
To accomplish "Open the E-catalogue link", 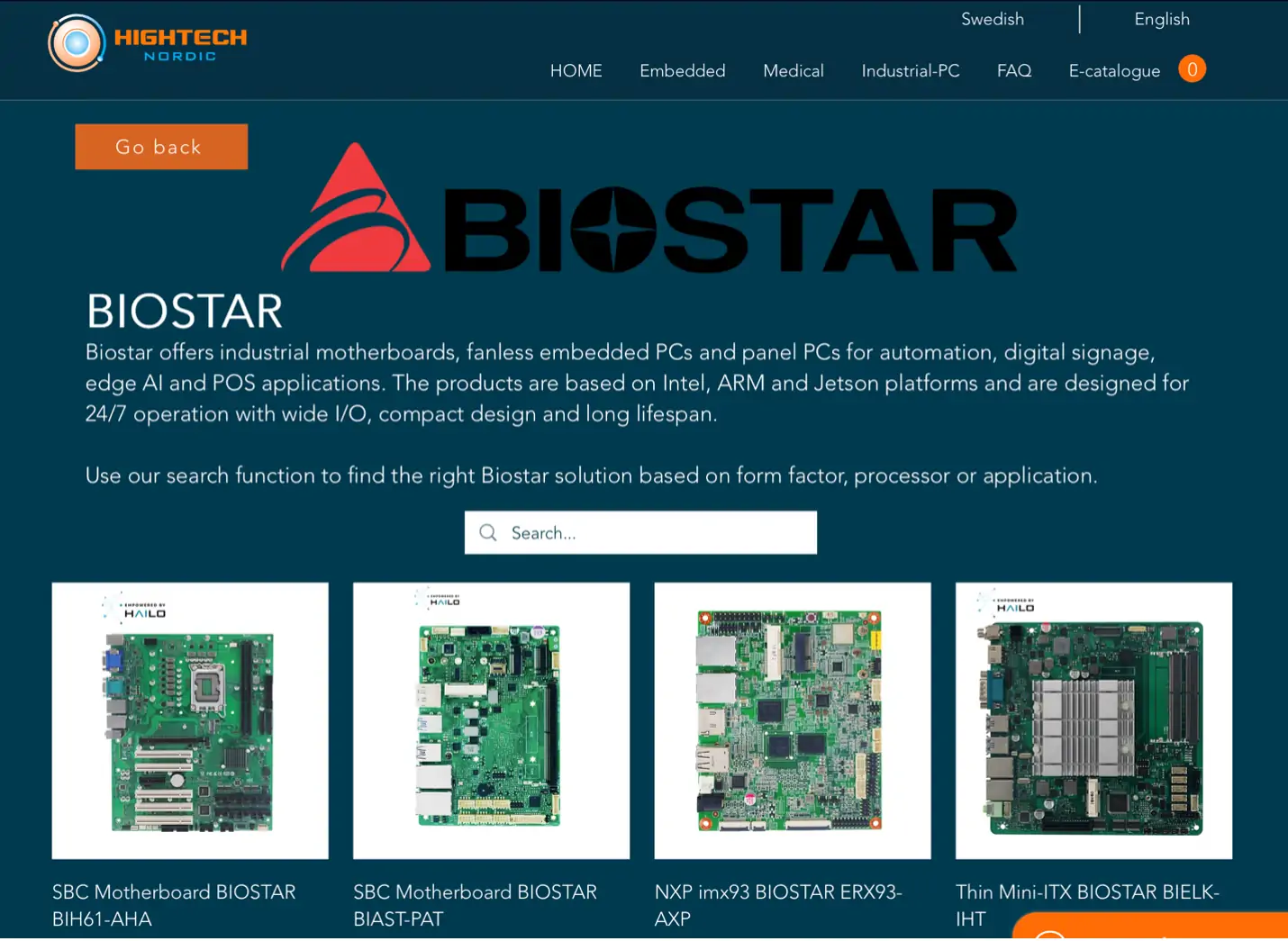I will pyautogui.click(x=1113, y=70).
